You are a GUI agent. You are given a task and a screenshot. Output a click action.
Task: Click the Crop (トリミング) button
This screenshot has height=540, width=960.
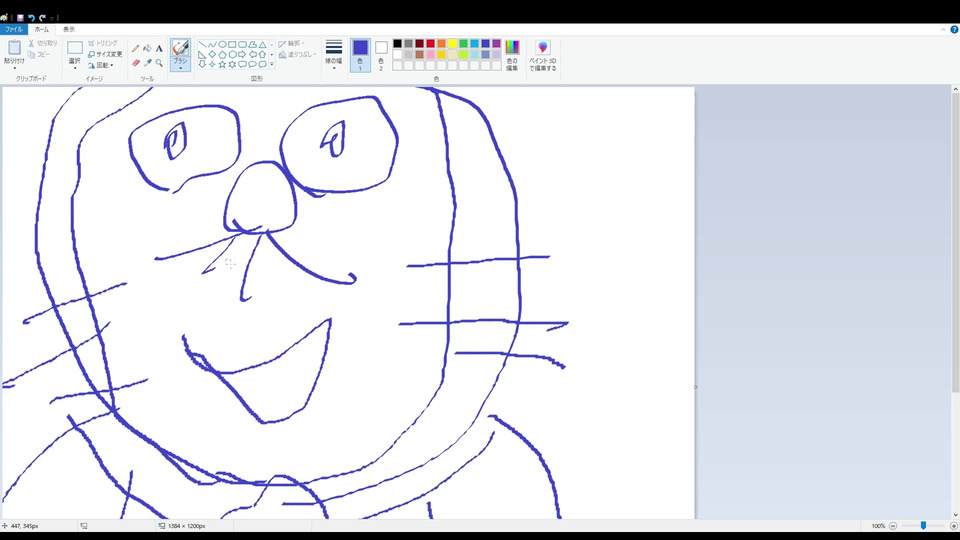(102, 43)
